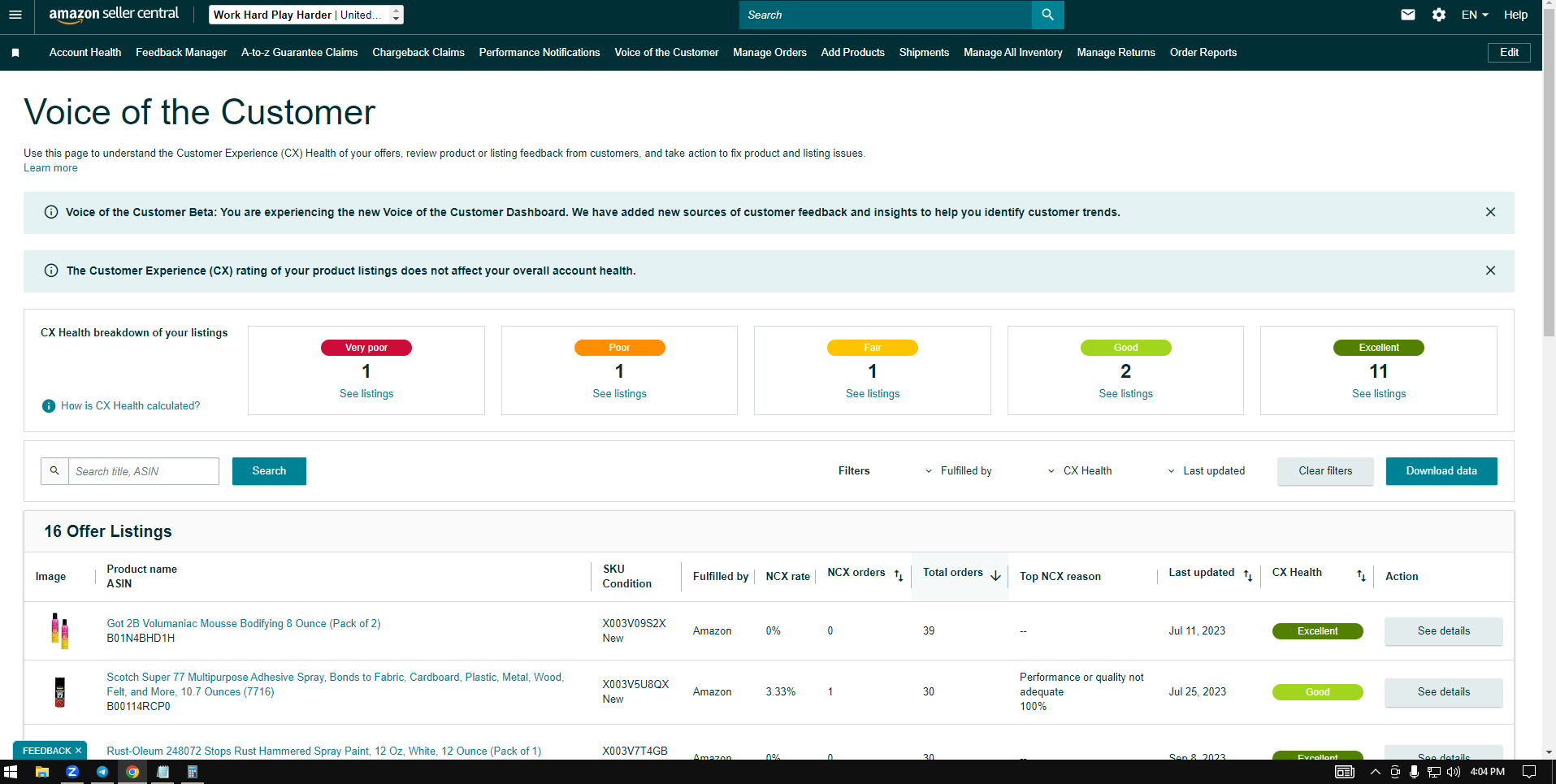Open Manage Orders
The image size is (1556, 784).
click(769, 53)
